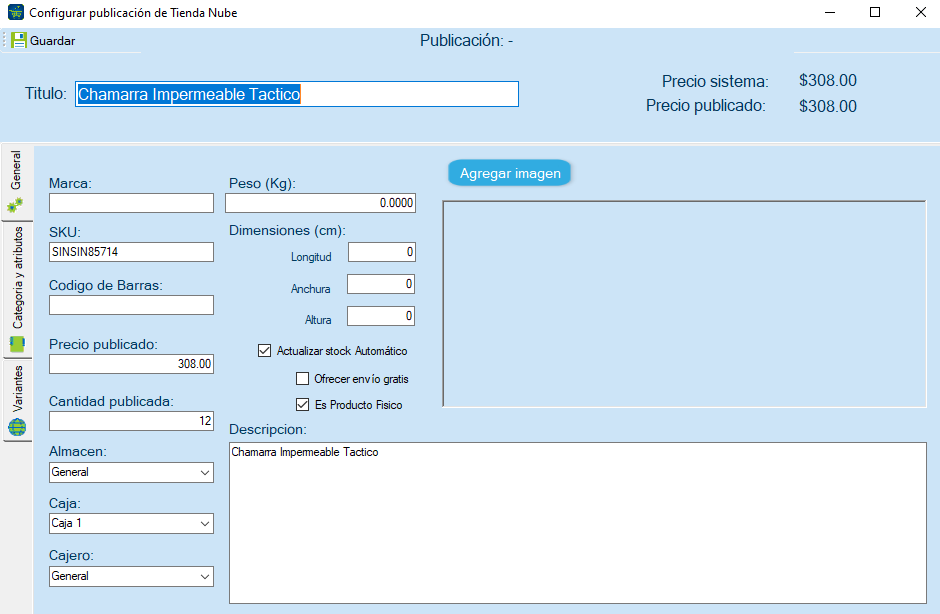Toggle Es Producto Fisico checkbox
This screenshot has height=614, width=940.
point(303,405)
